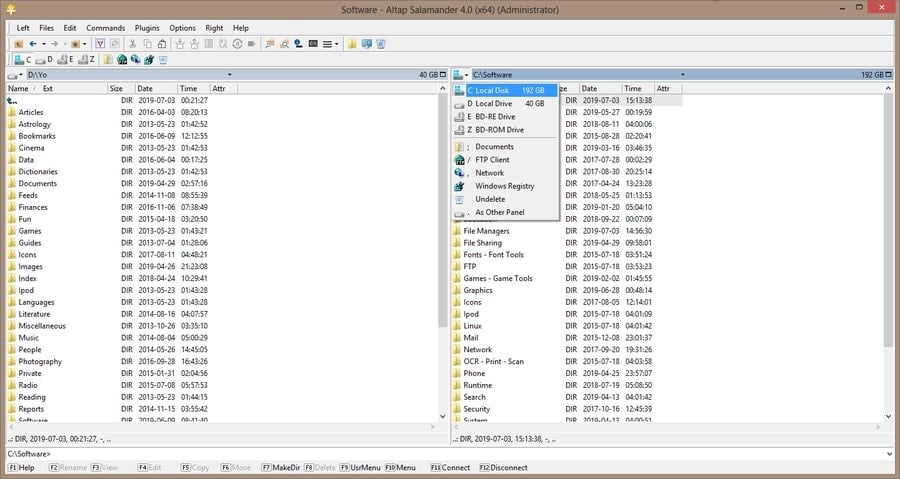This screenshot has height=479, width=900.
Task: Click the F7 MakeDir button
Action: tap(281, 468)
